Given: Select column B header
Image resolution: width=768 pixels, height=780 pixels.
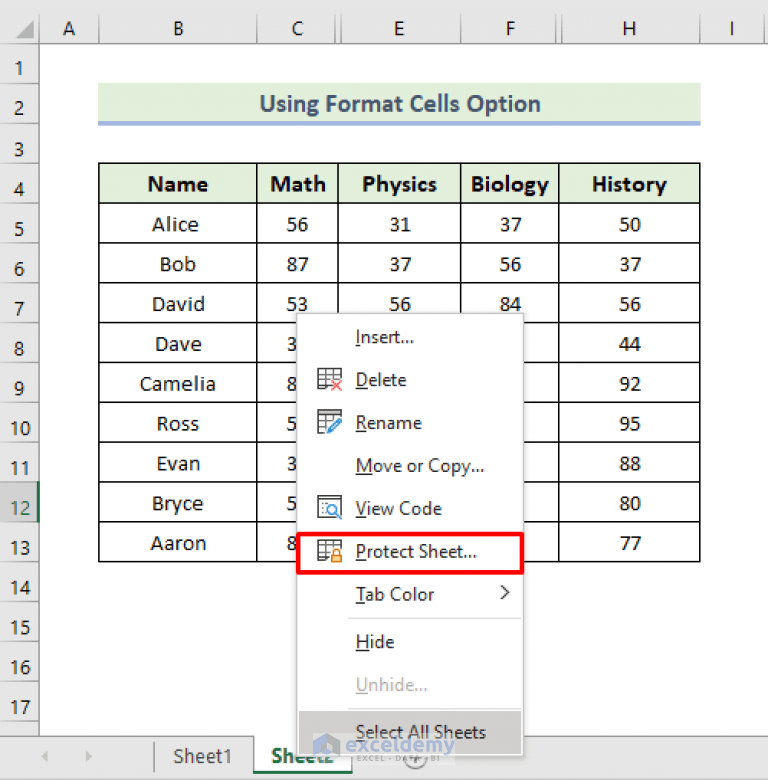Looking at the screenshot, I should pyautogui.click(x=178, y=29).
